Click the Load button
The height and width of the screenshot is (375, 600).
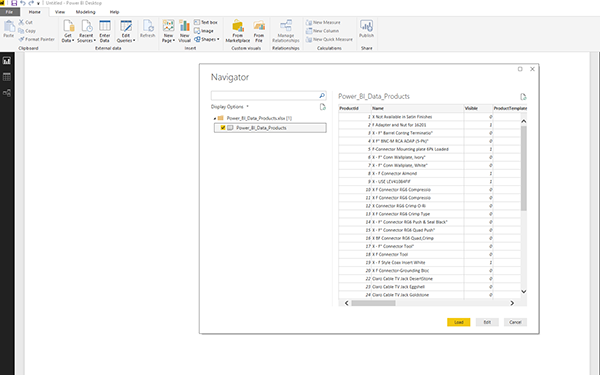pyautogui.click(x=458, y=322)
